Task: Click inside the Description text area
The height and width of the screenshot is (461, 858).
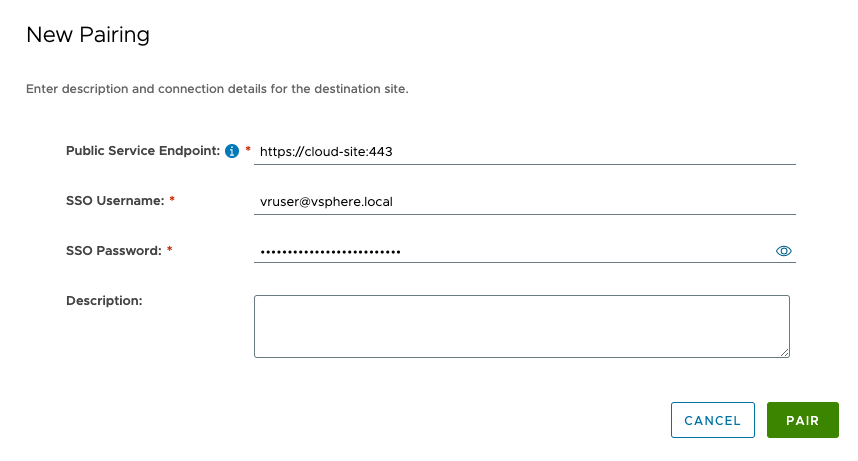Action: (x=521, y=326)
